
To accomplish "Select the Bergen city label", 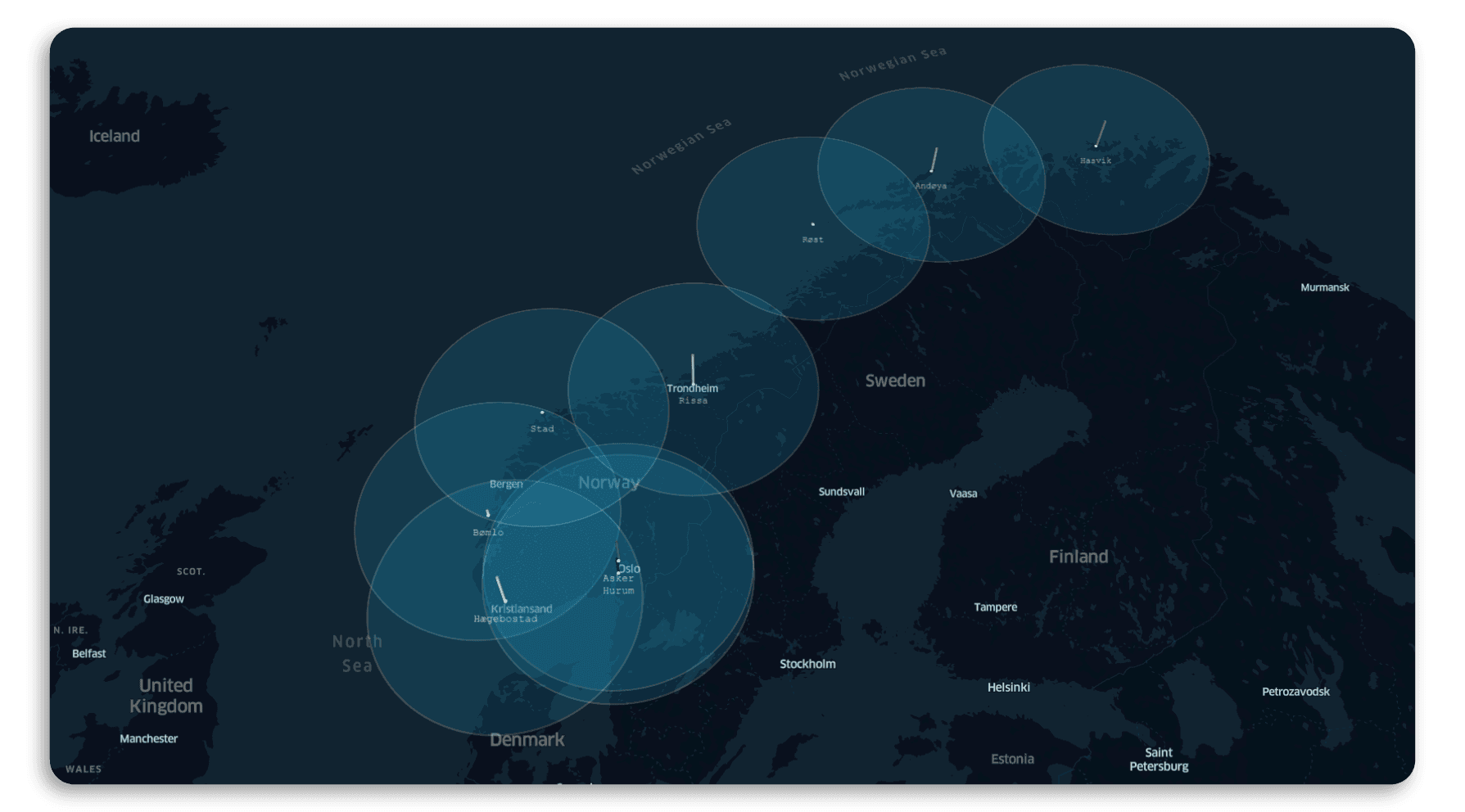I will pyautogui.click(x=506, y=484).
